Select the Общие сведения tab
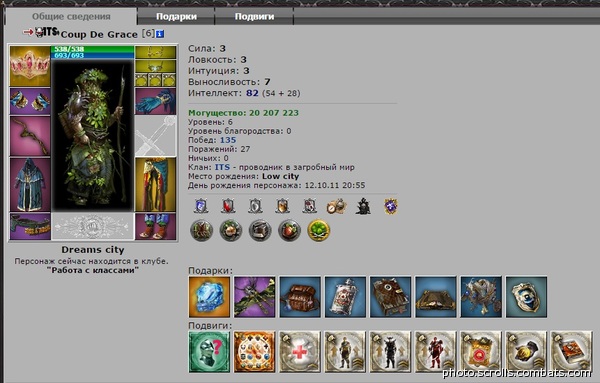Image resolution: width=600 pixels, height=383 pixels. coord(71,16)
